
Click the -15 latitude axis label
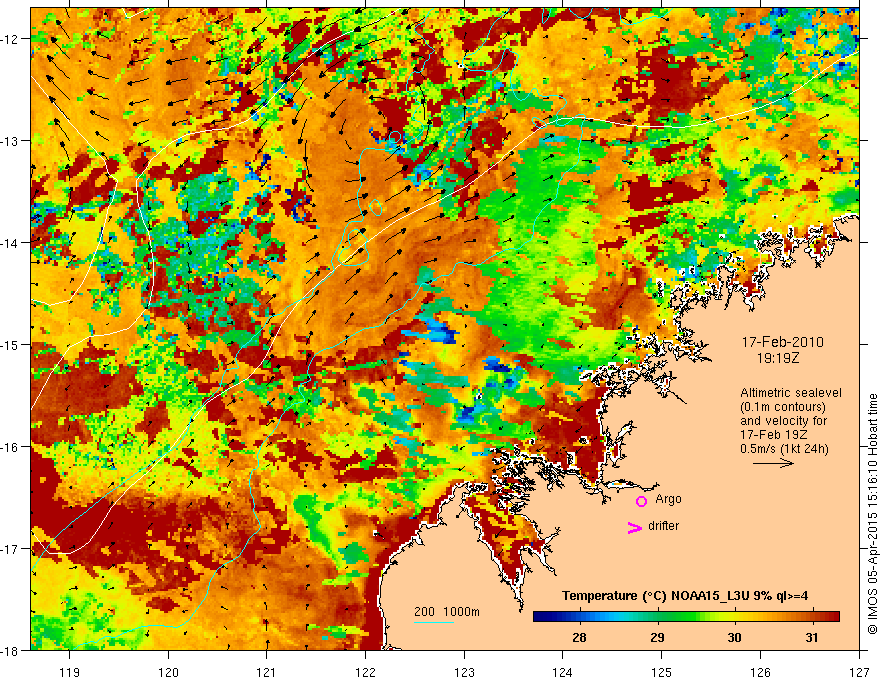(x=10, y=344)
